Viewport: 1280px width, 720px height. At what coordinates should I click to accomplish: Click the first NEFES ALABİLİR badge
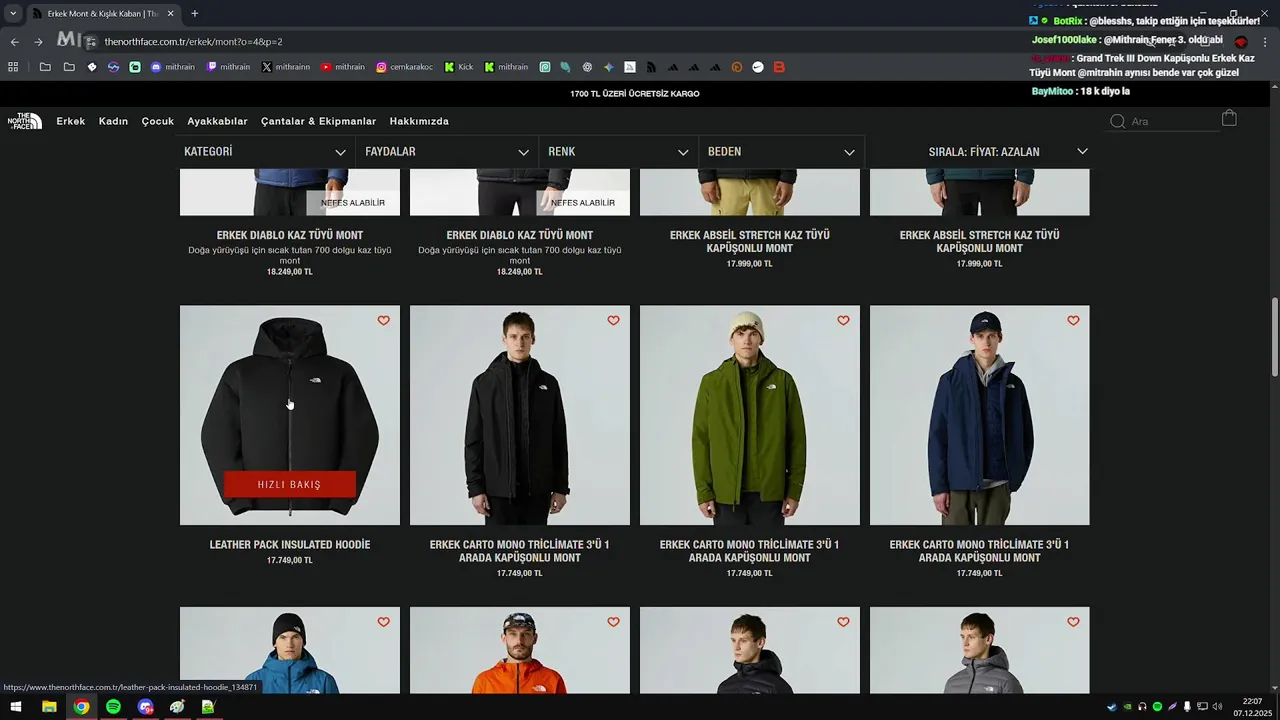coord(353,203)
